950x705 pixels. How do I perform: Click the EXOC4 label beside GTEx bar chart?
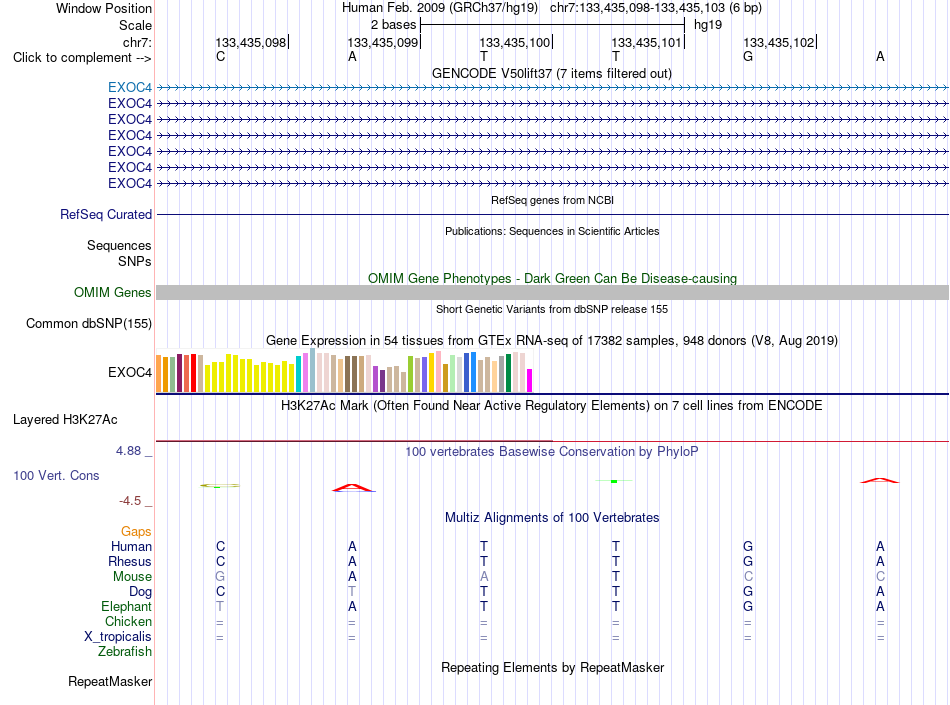130,372
